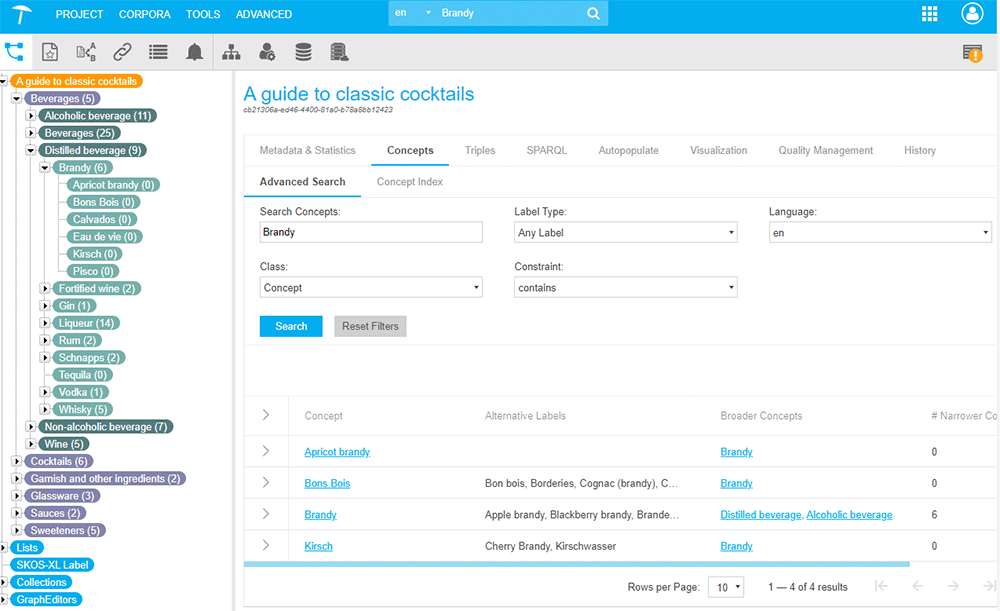The image size is (1000, 611).
Task: Open the user settings gear icon
Action: (267, 52)
